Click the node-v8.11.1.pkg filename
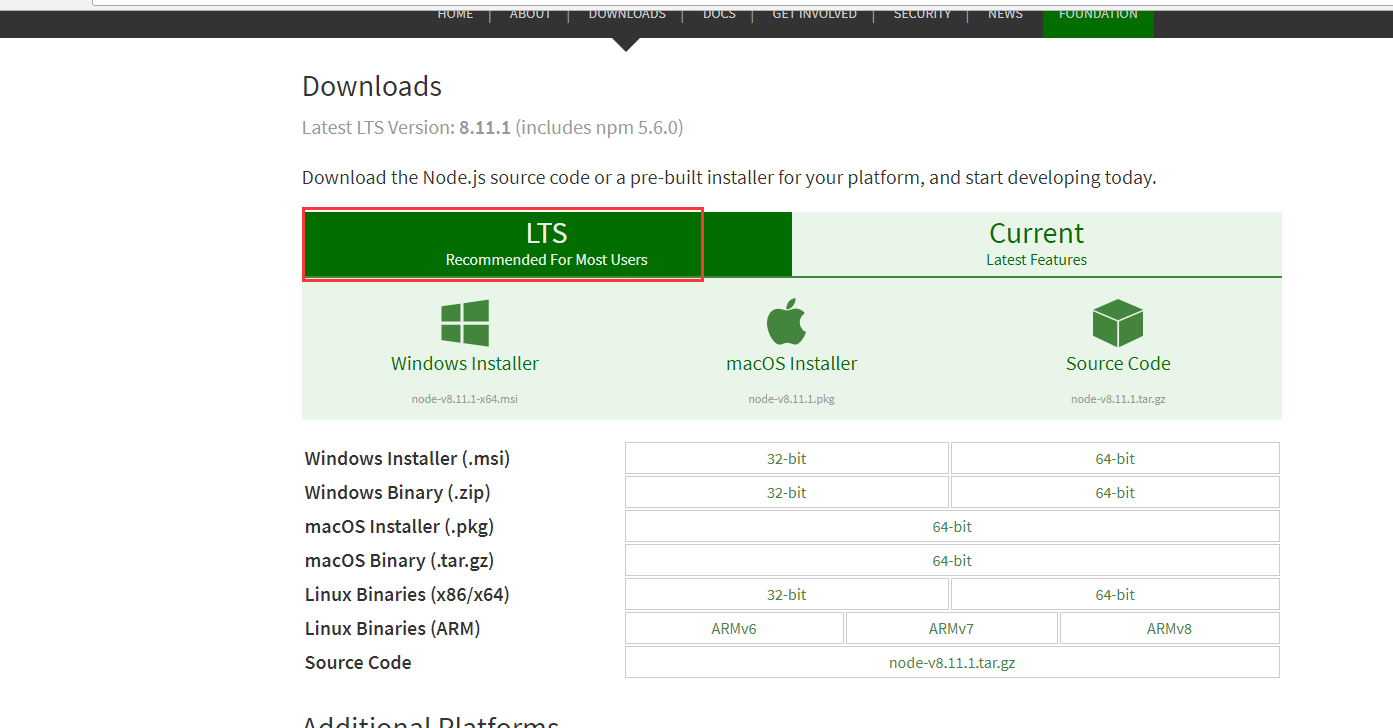This screenshot has width=1393, height=728. (x=791, y=399)
